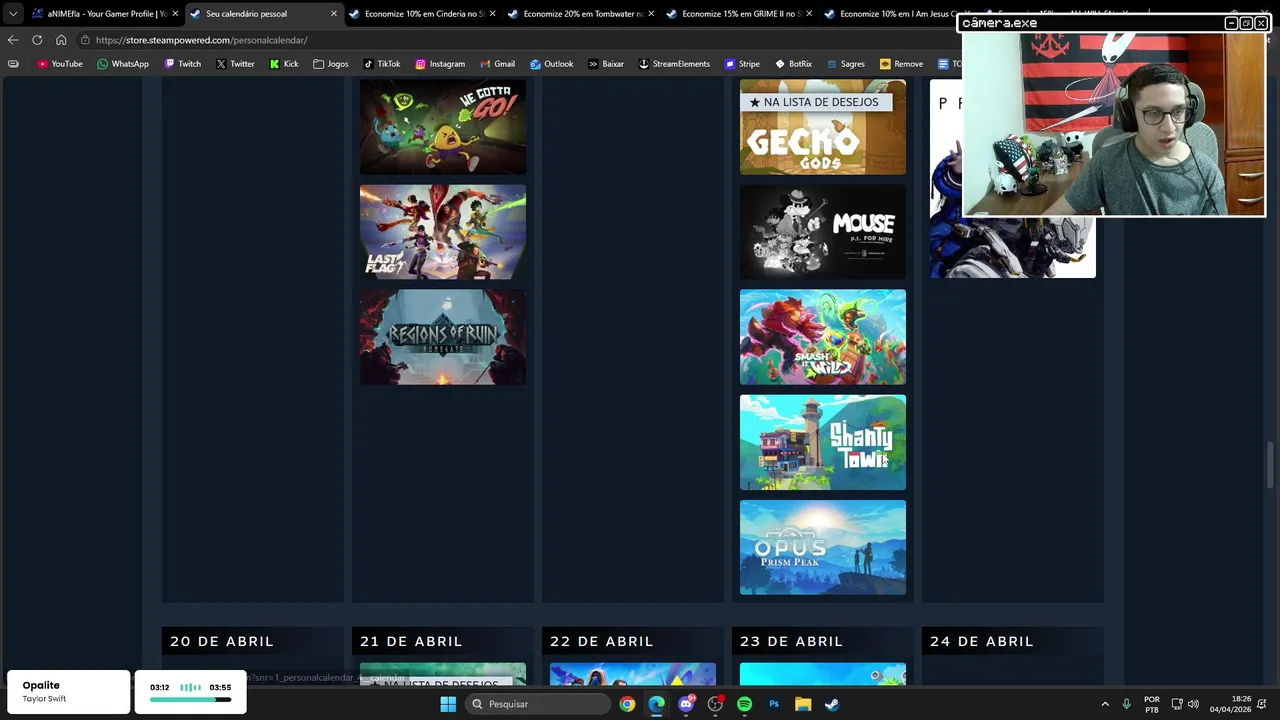The image size is (1280, 720).
Task: Open Photoshop from the taskbar
Action: pyautogui.click(x=774, y=704)
